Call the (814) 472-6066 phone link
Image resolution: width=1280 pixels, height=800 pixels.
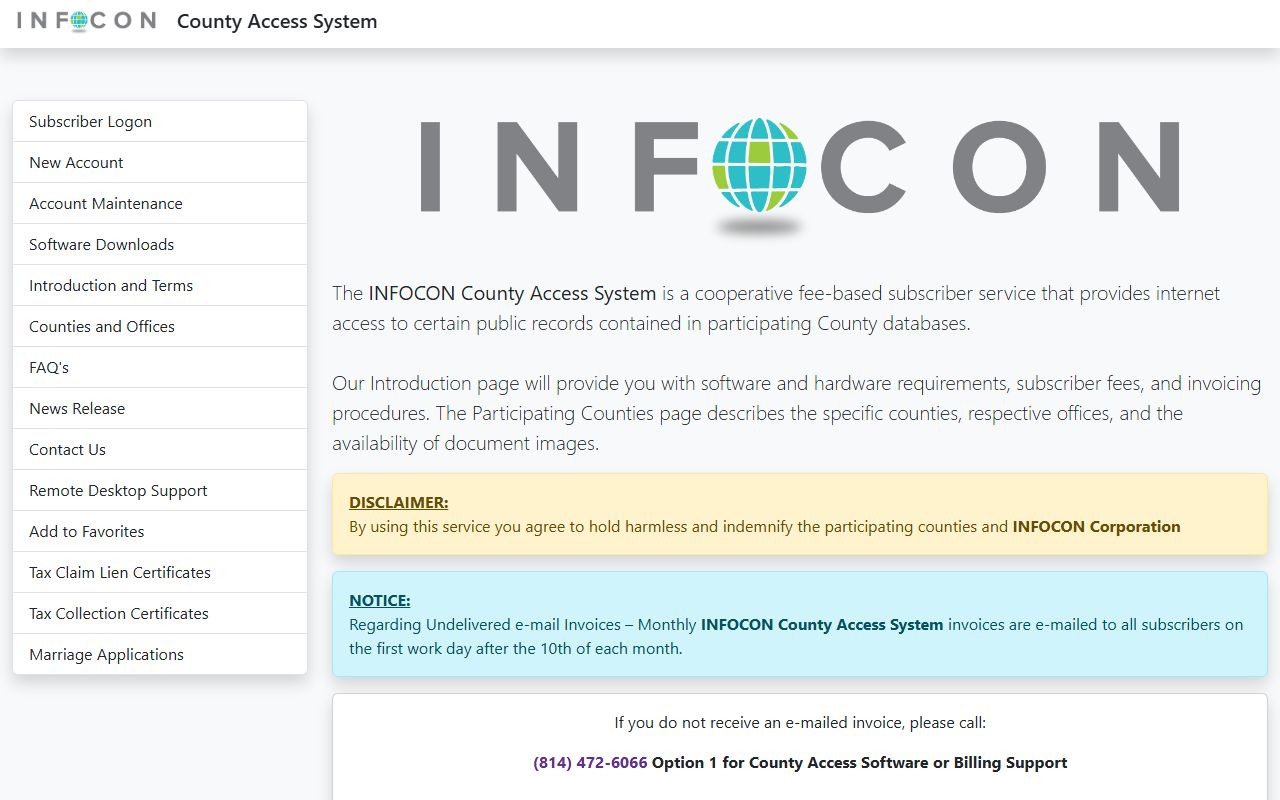pyautogui.click(x=590, y=762)
